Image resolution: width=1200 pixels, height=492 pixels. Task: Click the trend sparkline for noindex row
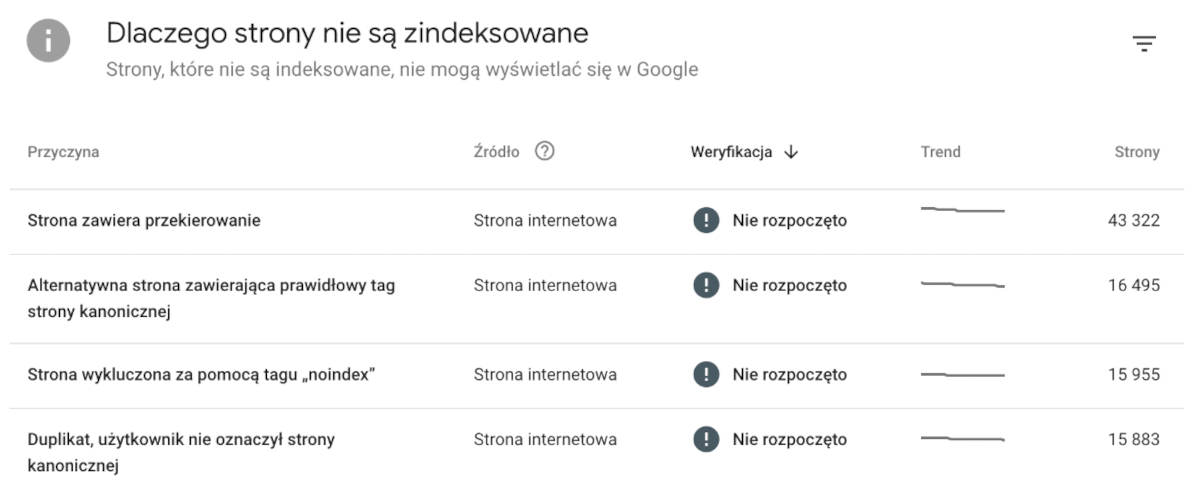(x=962, y=375)
